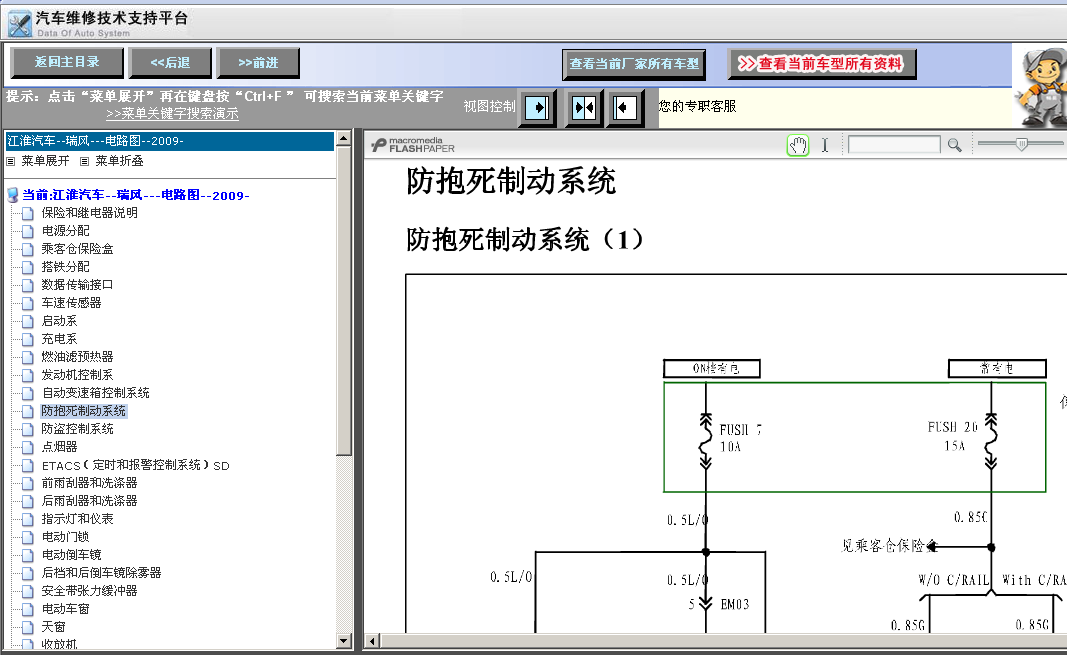Screen dimensions: 1067x655
Task: Click the hand pan tool in FlashPaper
Action: click(x=798, y=145)
